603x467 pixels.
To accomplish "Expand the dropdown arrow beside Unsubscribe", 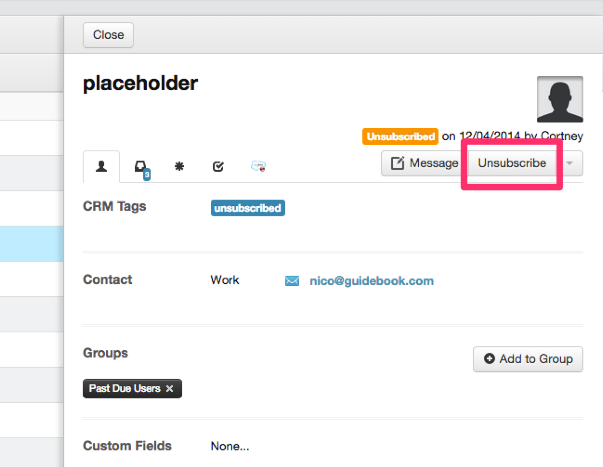I will tap(570, 163).
